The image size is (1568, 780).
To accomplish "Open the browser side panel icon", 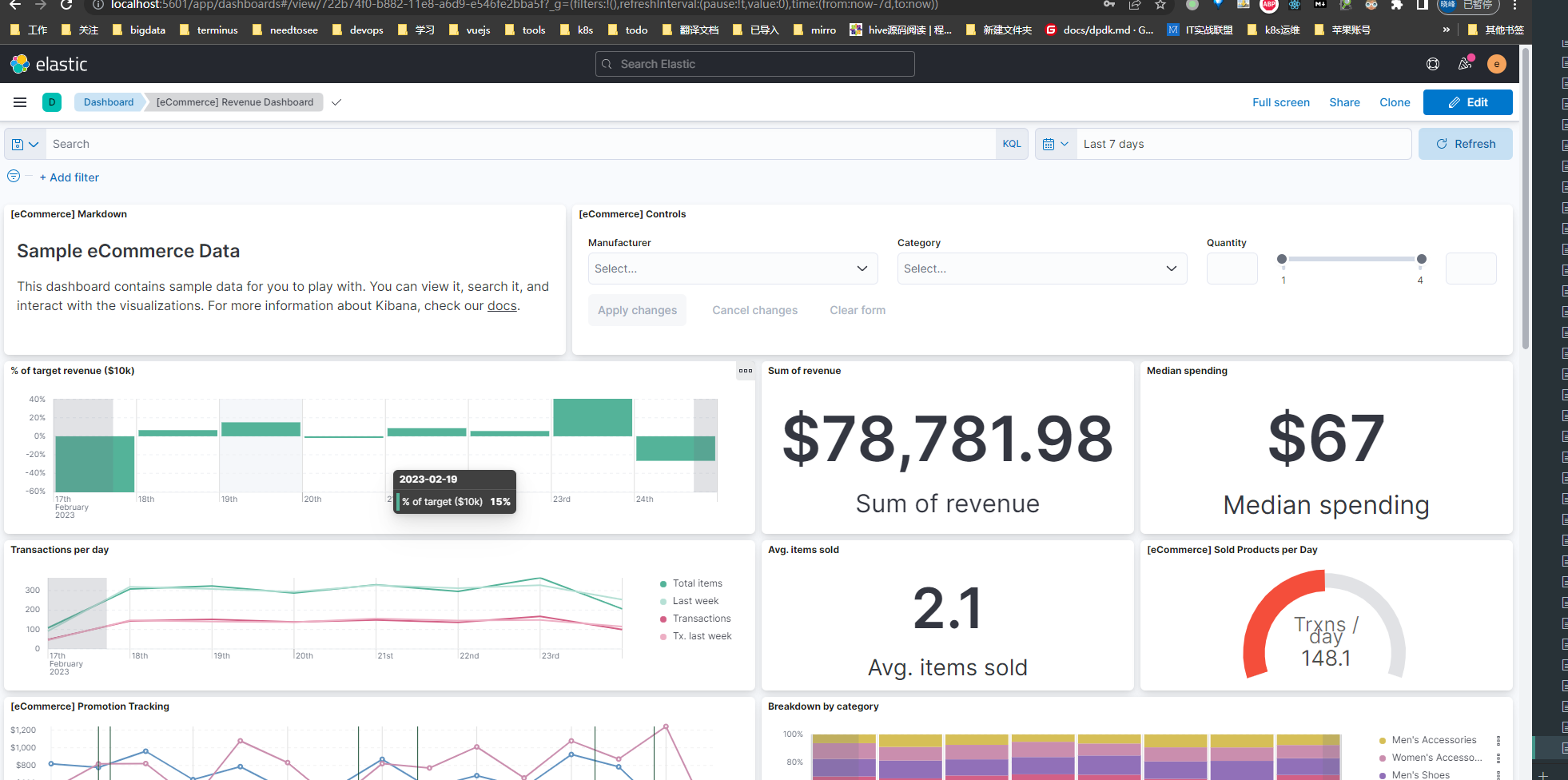I will click(x=1423, y=5).
